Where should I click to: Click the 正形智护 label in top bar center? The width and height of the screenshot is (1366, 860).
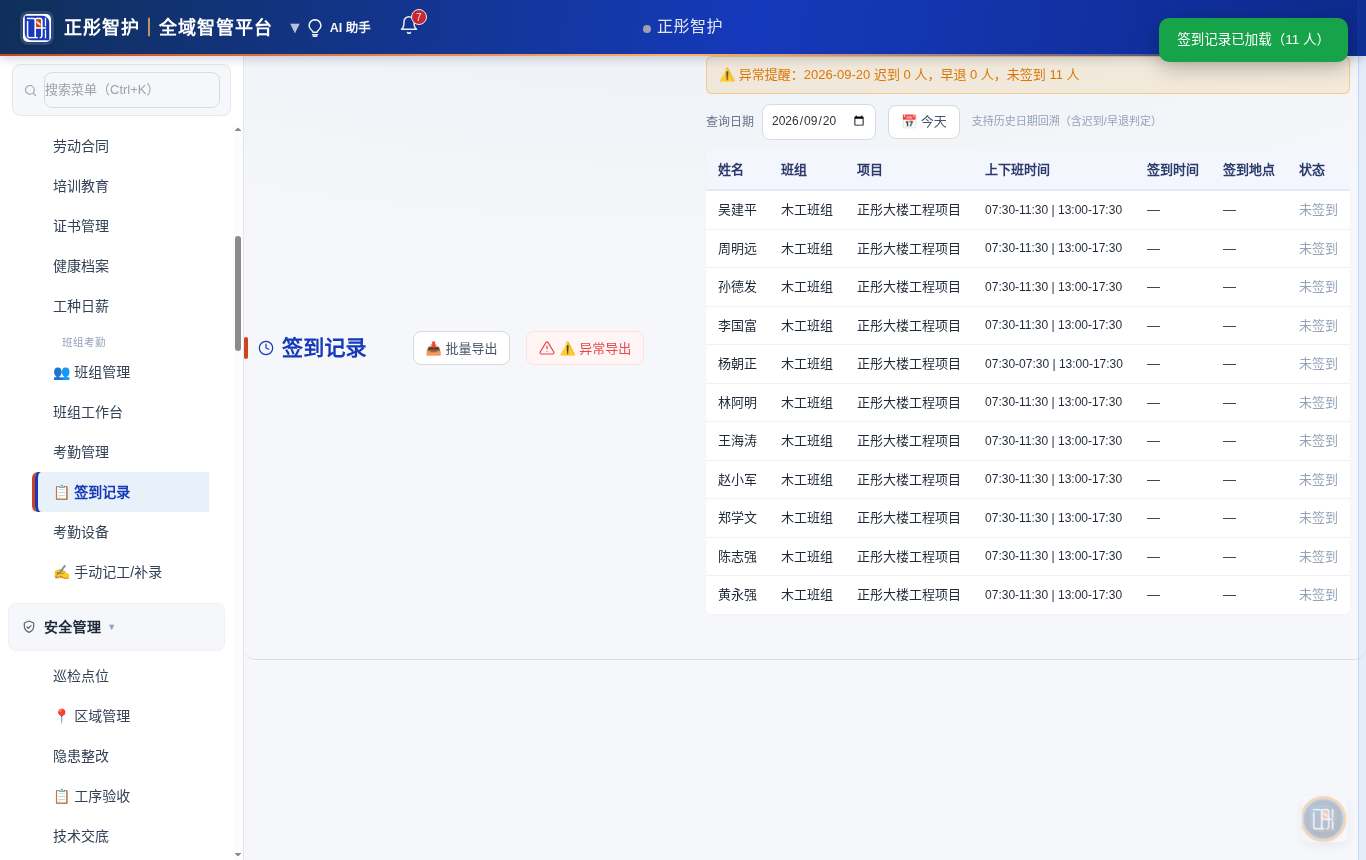(x=690, y=27)
